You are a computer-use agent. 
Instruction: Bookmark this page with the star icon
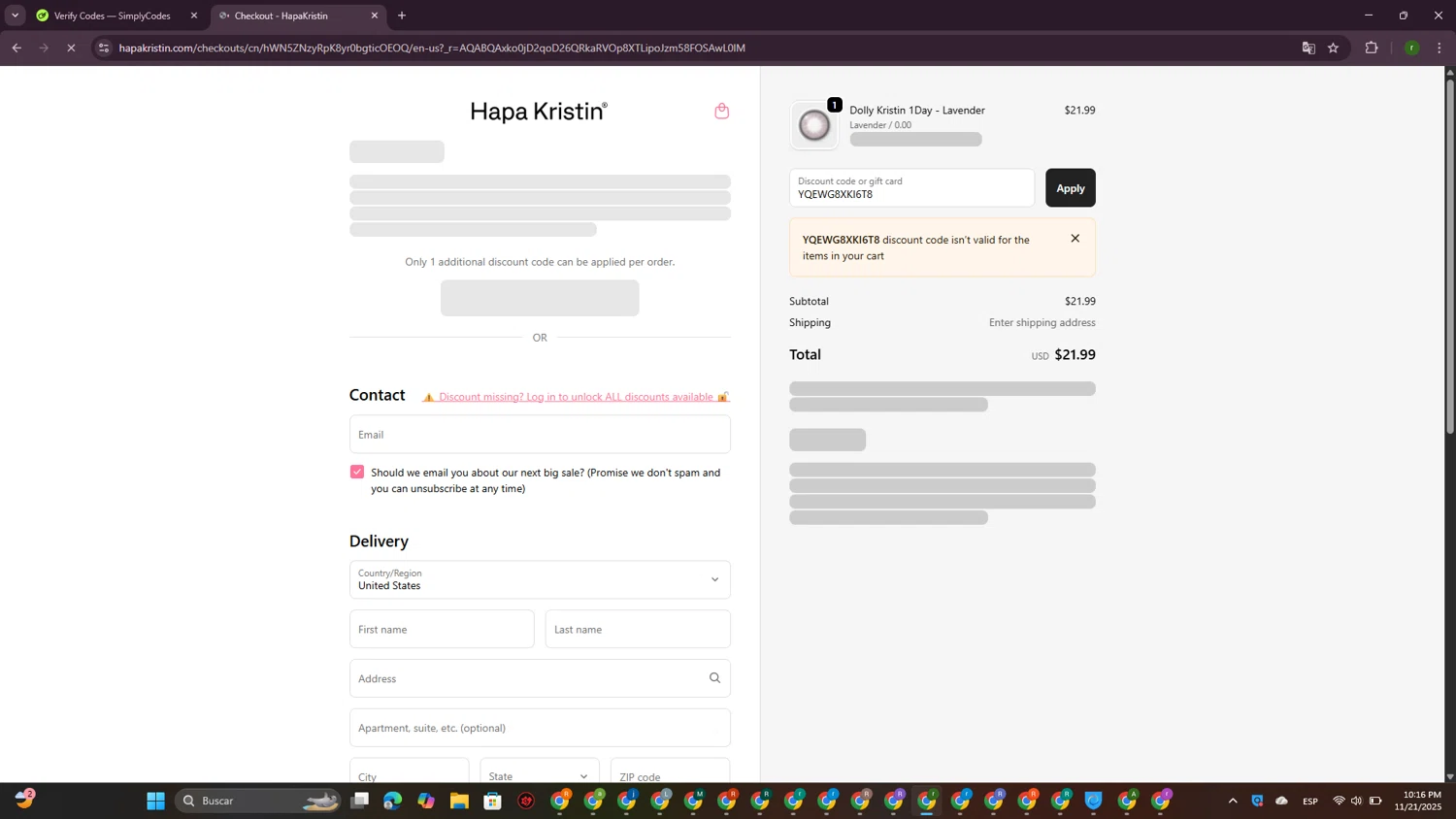[1334, 48]
